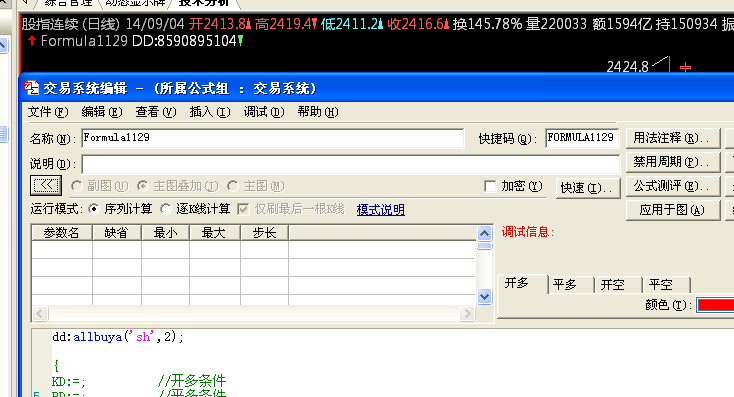This screenshot has width=734, height=397.
Task: Click parameter table scroll down arrow
Action: (x=484, y=297)
